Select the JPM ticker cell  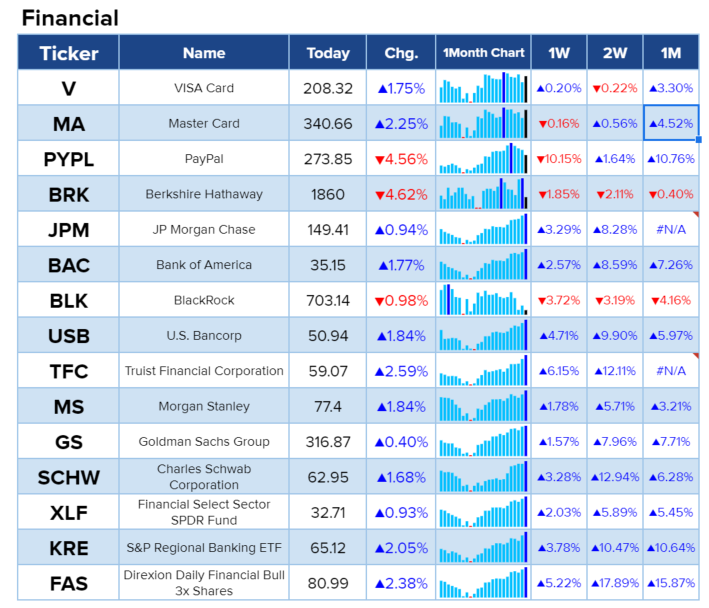tap(68, 229)
